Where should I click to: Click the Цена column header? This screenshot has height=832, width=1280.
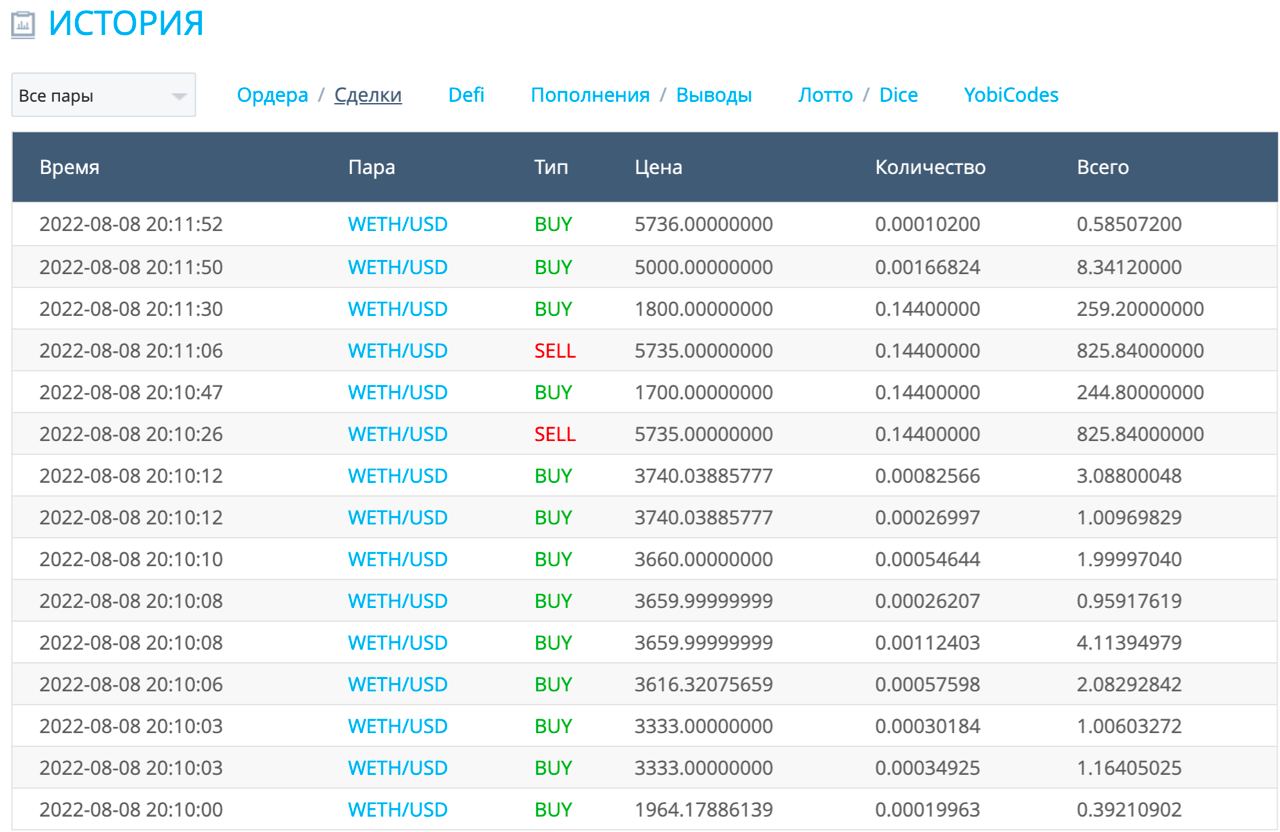tap(659, 167)
